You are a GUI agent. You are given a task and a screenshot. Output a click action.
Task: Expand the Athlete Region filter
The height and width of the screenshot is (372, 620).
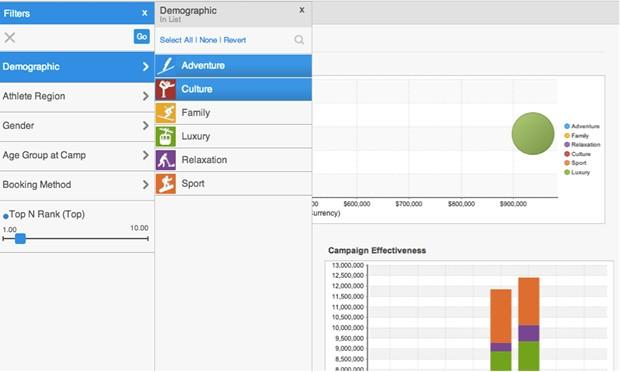click(77, 96)
